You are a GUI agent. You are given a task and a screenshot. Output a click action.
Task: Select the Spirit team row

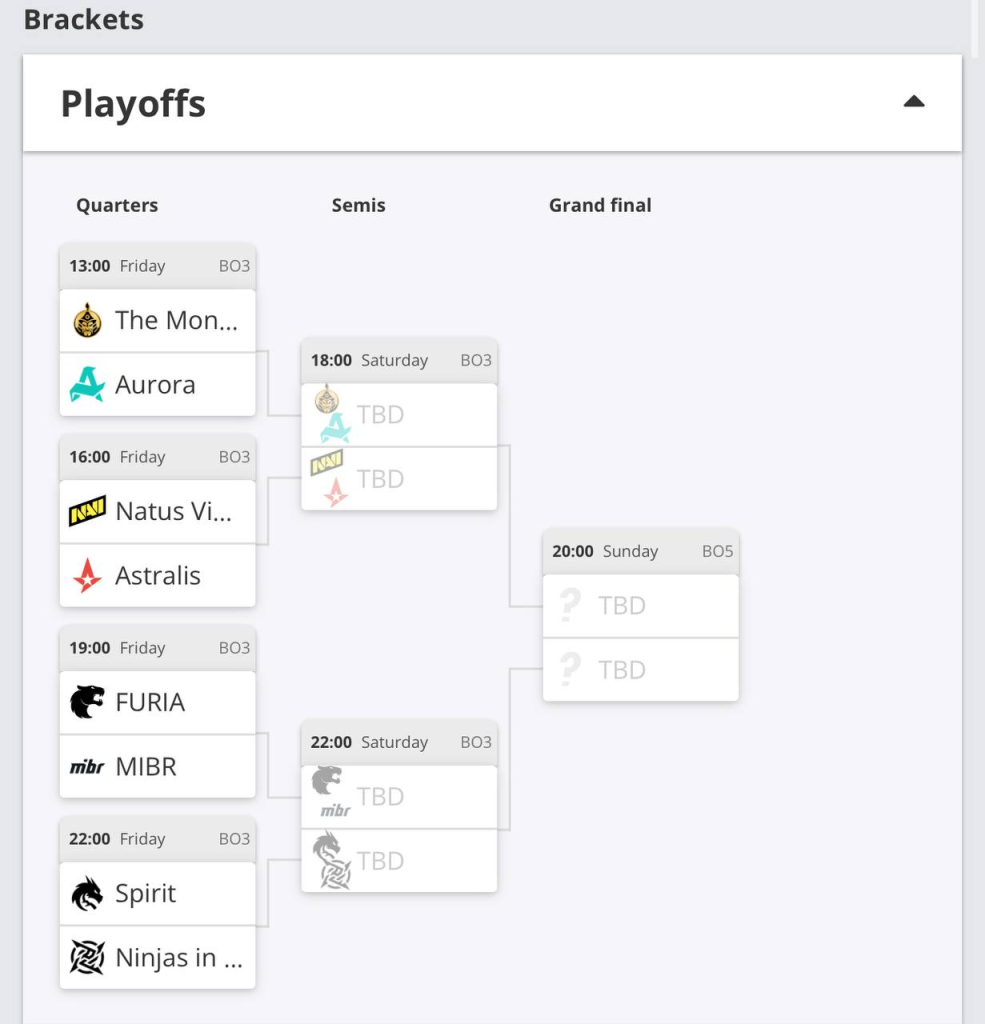pos(157,893)
